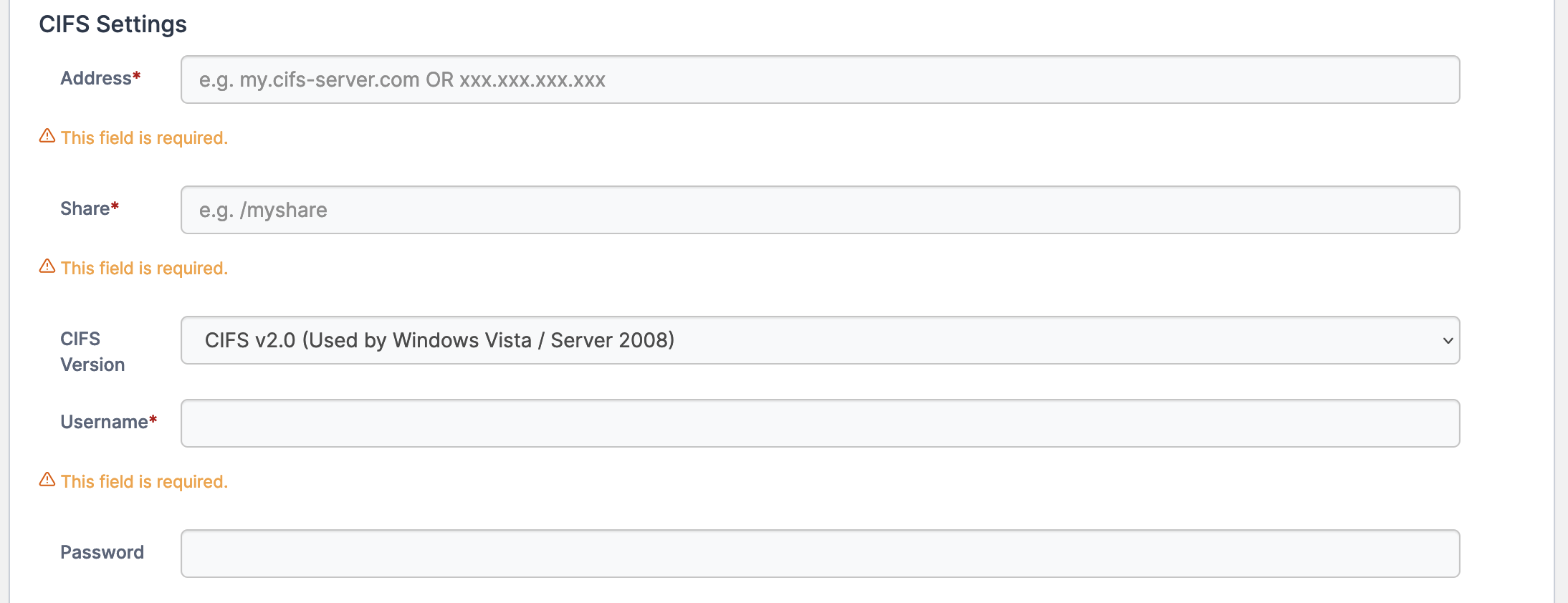Click the warning icon beneath Username field
1568x603 pixels.
pos(47,480)
